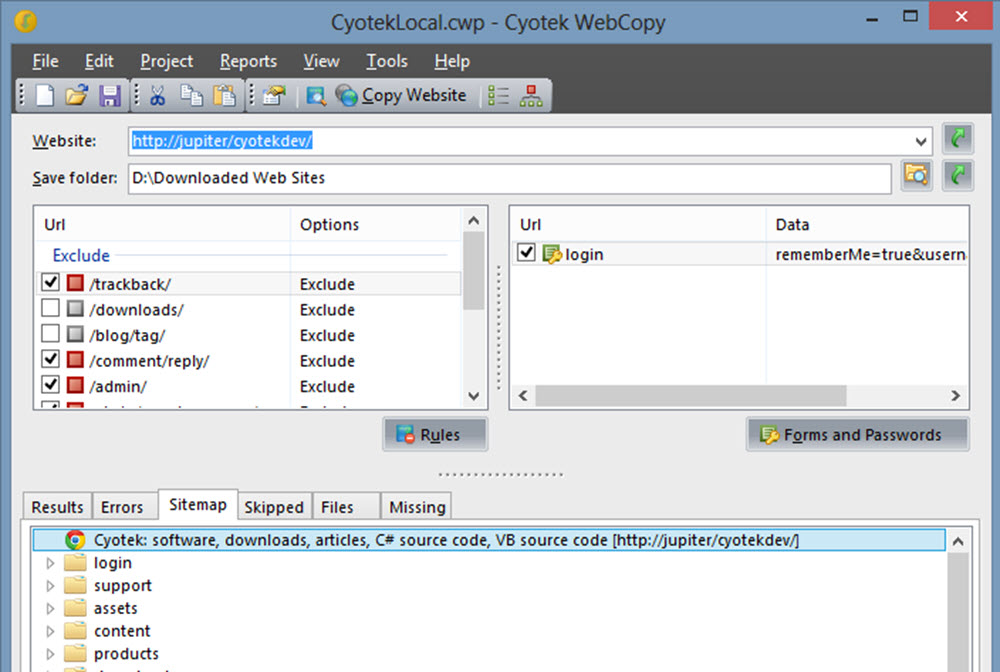1000x672 pixels.
Task: Click the browse icon beside Save folder
Action: pos(916,177)
